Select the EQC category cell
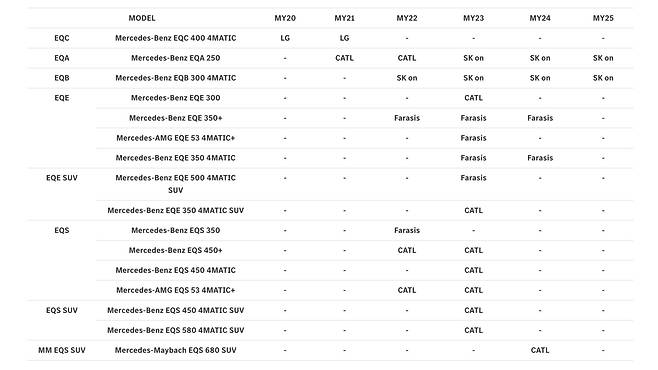The image size is (658, 370). [x=62, y=38]
